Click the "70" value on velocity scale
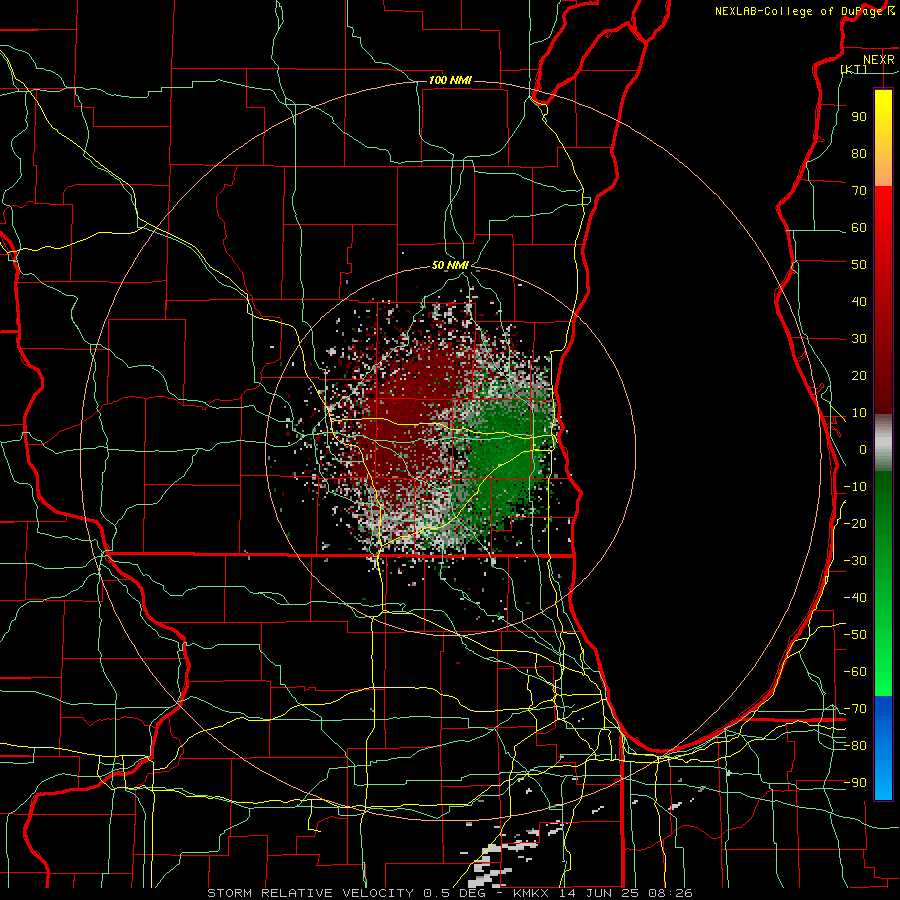The width and height of the screenshot is (900, 900). [x=859, y=191]
